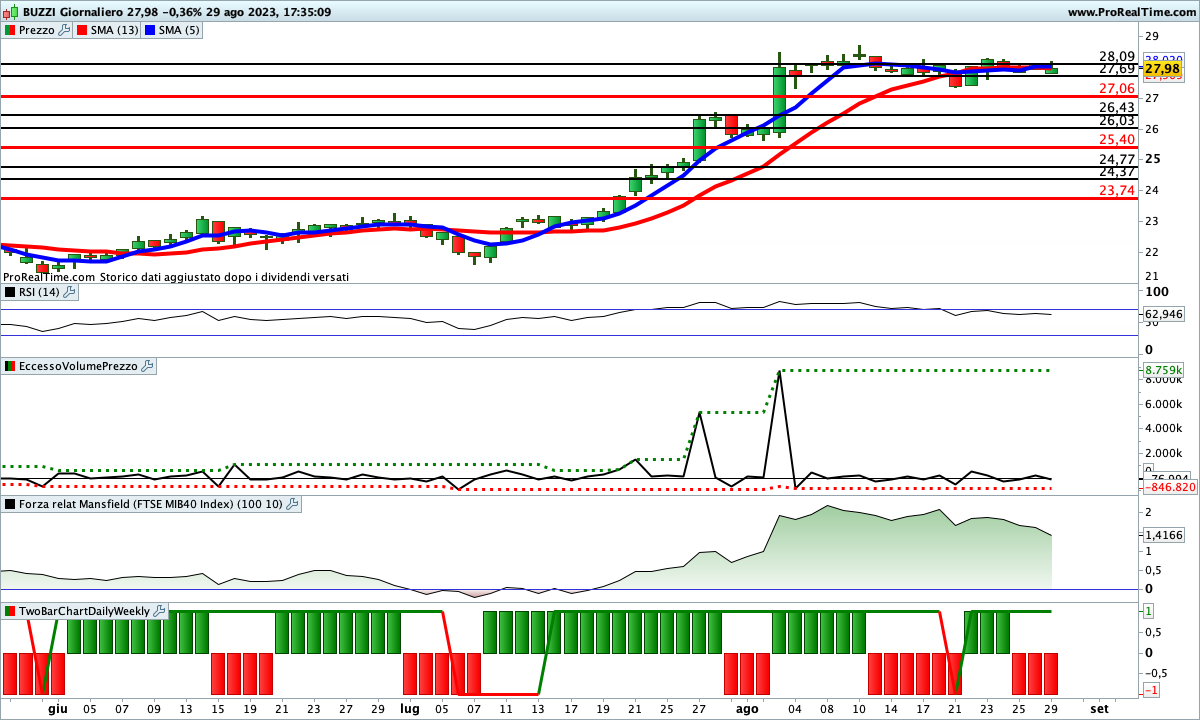This screenshot has width=1200, height=720.
Task: Click the red 27,06 horizontal level label
Action: click(x=1117, y=88)
